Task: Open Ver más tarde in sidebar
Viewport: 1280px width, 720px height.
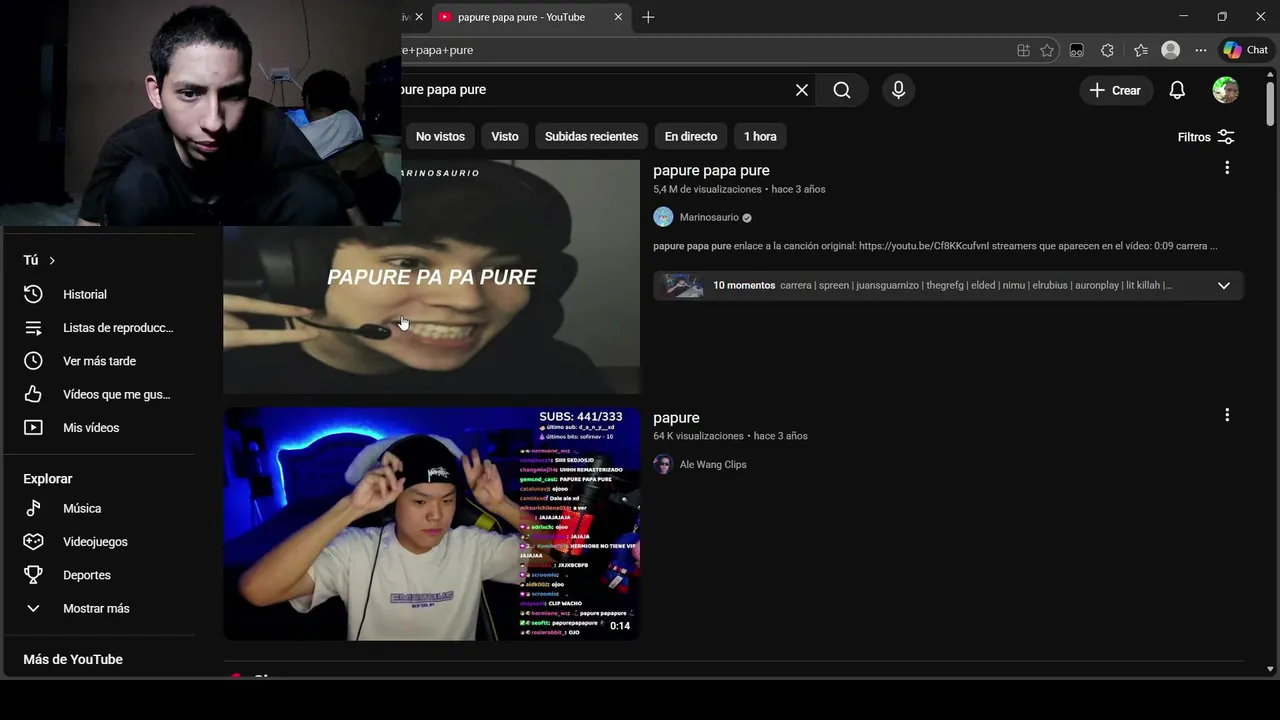Action: pyautogui.click(x=98, y=361)
